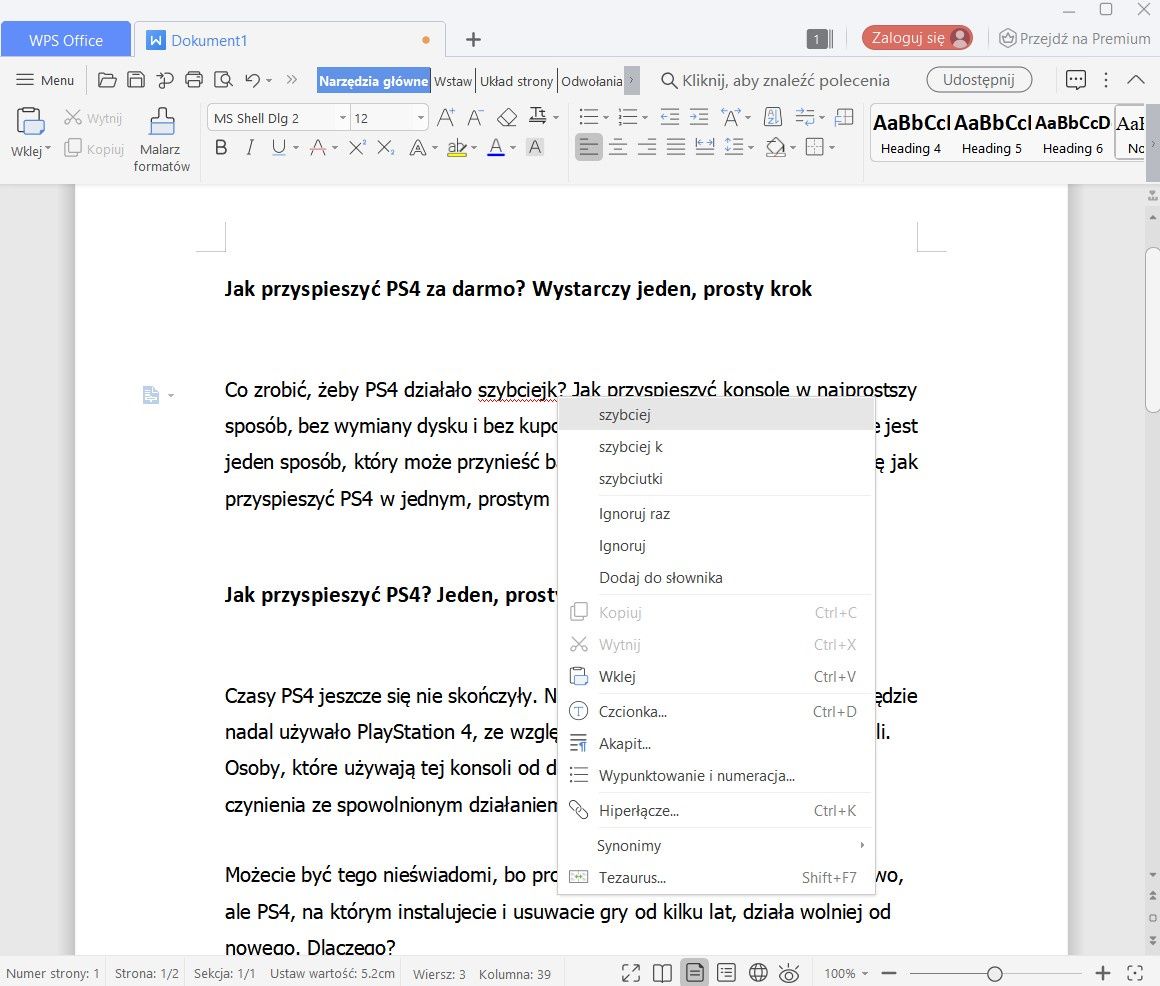Open the Menu hamburger button

click(x=45, y=80)
